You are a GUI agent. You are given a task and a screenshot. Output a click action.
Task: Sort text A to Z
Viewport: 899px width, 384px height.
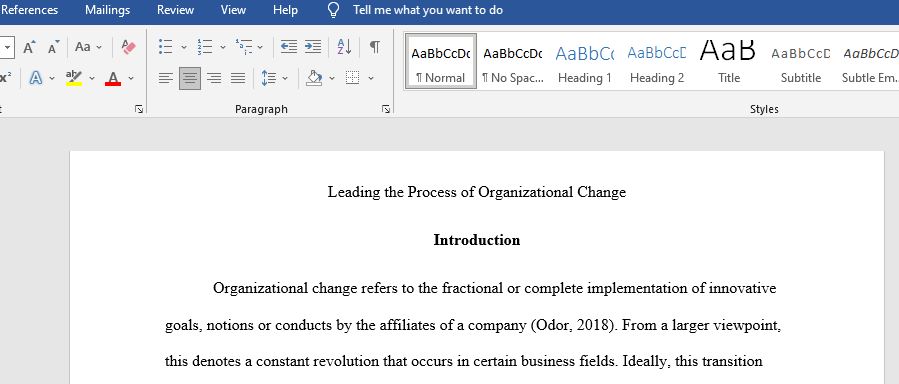345,47
